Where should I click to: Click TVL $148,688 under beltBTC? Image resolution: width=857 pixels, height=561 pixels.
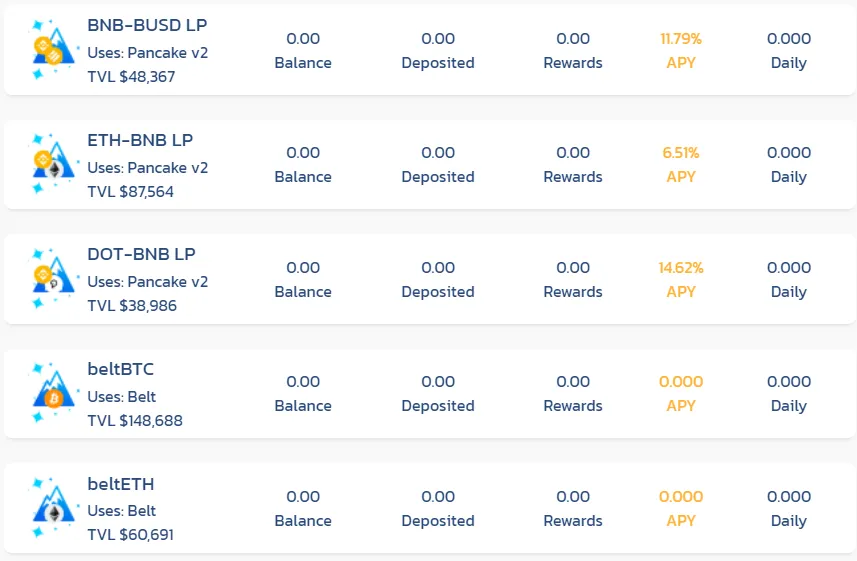coord(135,420)
